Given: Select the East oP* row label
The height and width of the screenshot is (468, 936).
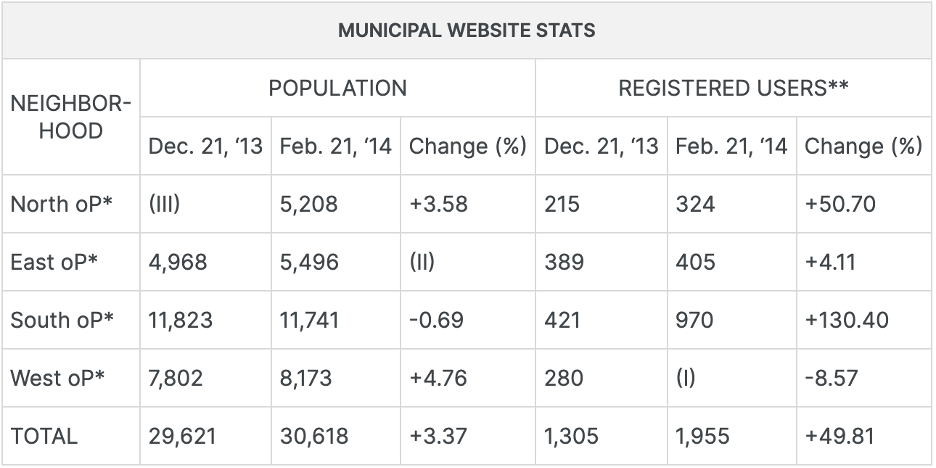Looking at the screenshot, I should coord(58,262).
